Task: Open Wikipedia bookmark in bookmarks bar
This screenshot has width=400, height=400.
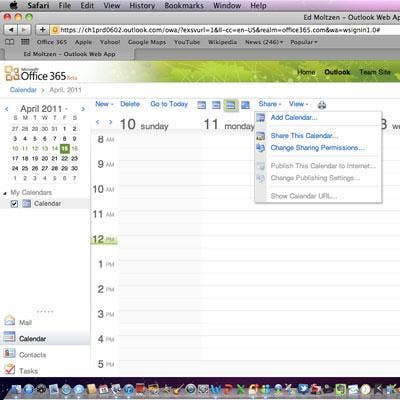Action: pos(222,42)
